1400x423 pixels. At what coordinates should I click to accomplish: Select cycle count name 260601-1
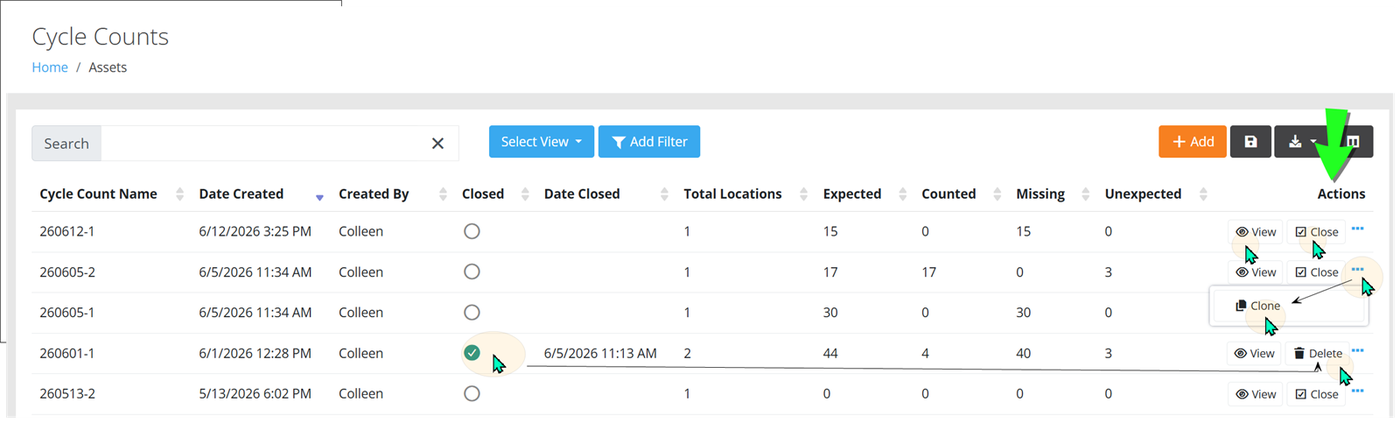pos(67,353)
